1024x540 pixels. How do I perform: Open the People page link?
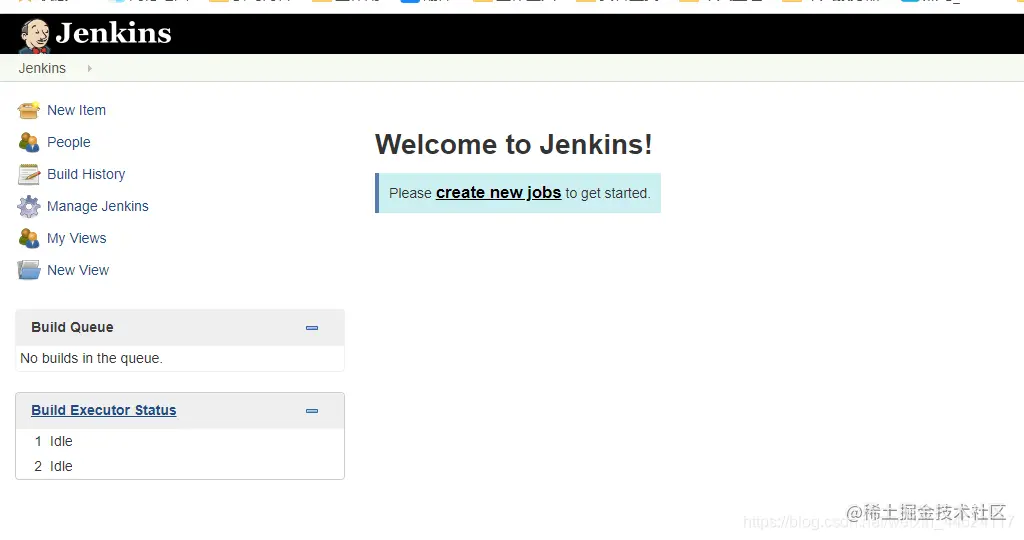click(69, 142)
